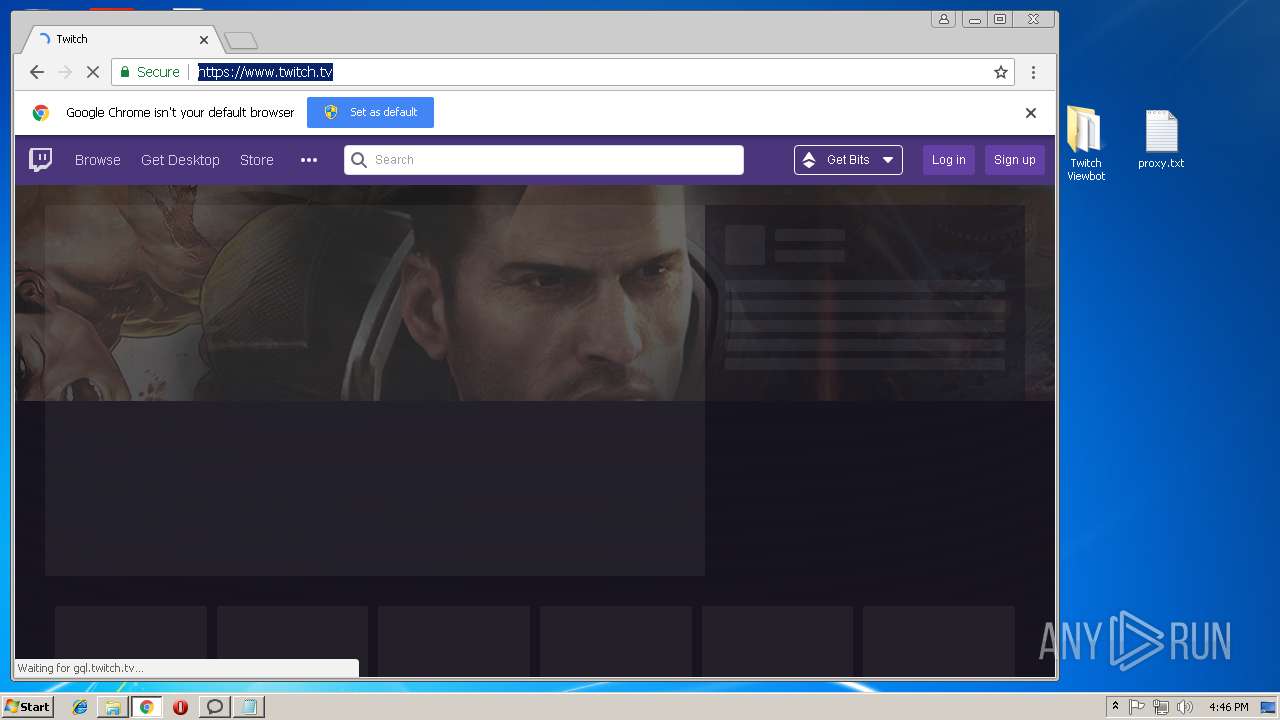Select the proxy.txt desktop file
The height and width of the screenshot is (720, 1280).
tap(1161, 139)
